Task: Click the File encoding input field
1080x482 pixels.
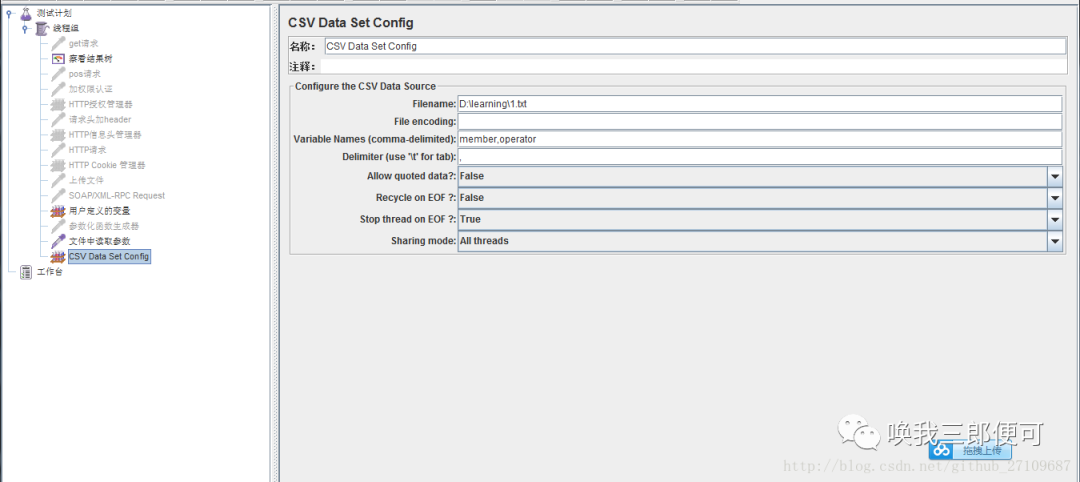Action: (x=760, y=122)
